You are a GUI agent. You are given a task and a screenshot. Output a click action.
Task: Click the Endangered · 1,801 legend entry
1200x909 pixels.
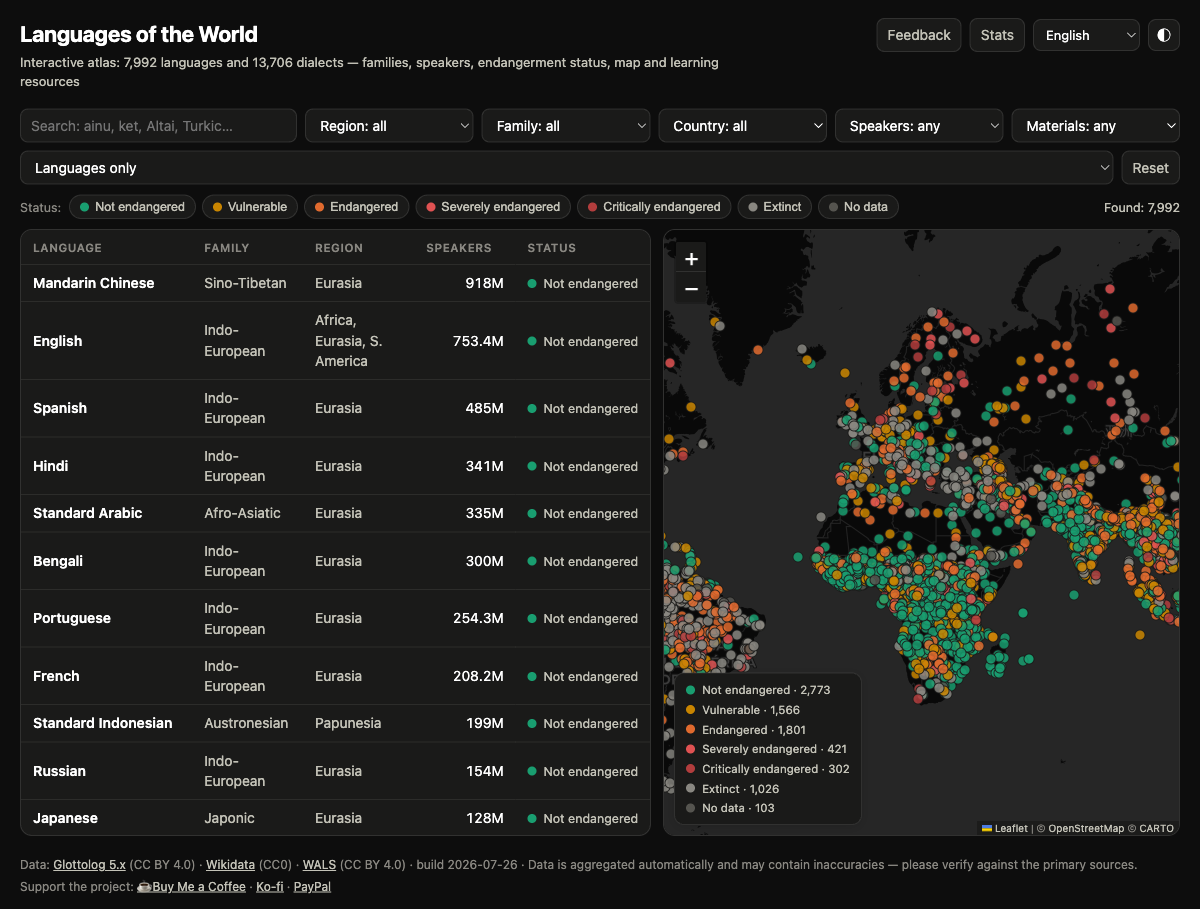[745, 730]
